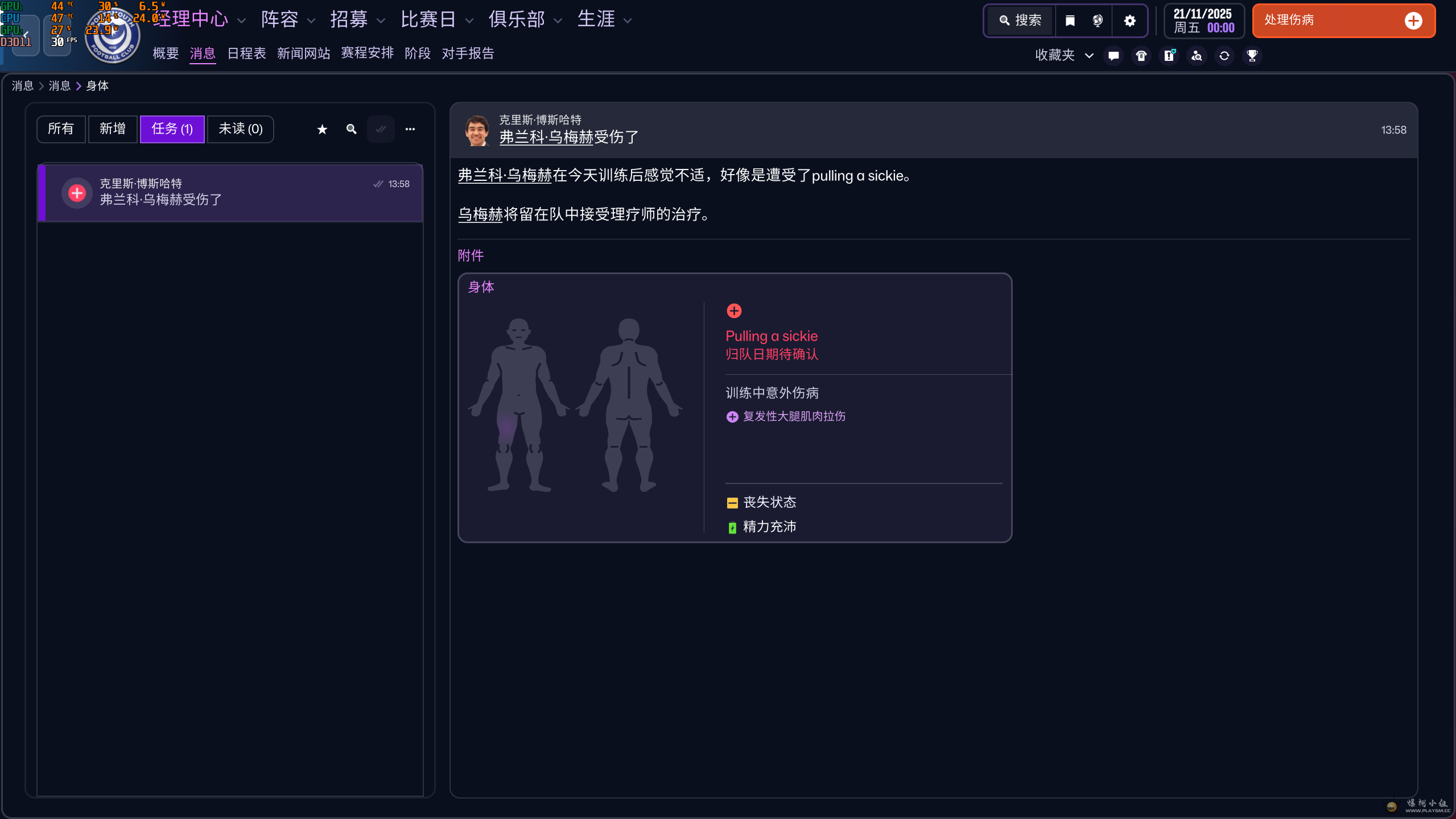Select the 所有 filter button

click(x=61, y=129)
